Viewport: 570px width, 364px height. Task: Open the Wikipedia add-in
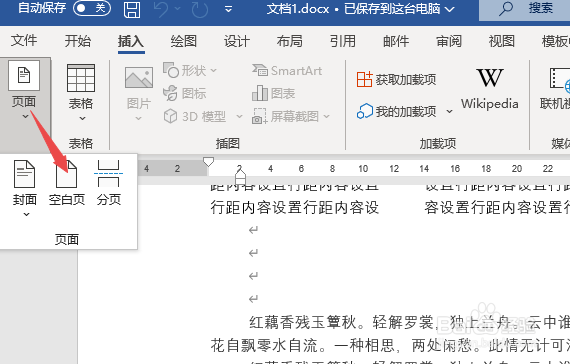490,89
